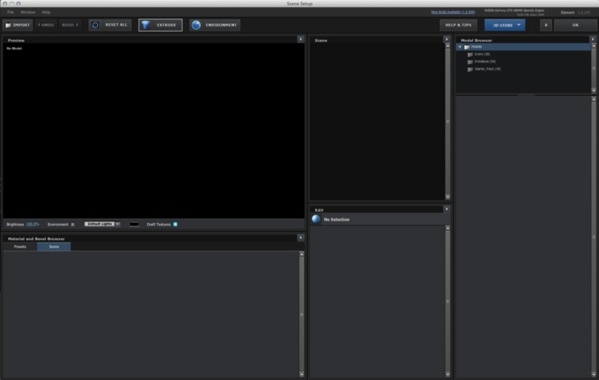Switch to the Presets tab
Image resolution: width=599 pixels, height=380 pixels.
[x=20, y=247]
